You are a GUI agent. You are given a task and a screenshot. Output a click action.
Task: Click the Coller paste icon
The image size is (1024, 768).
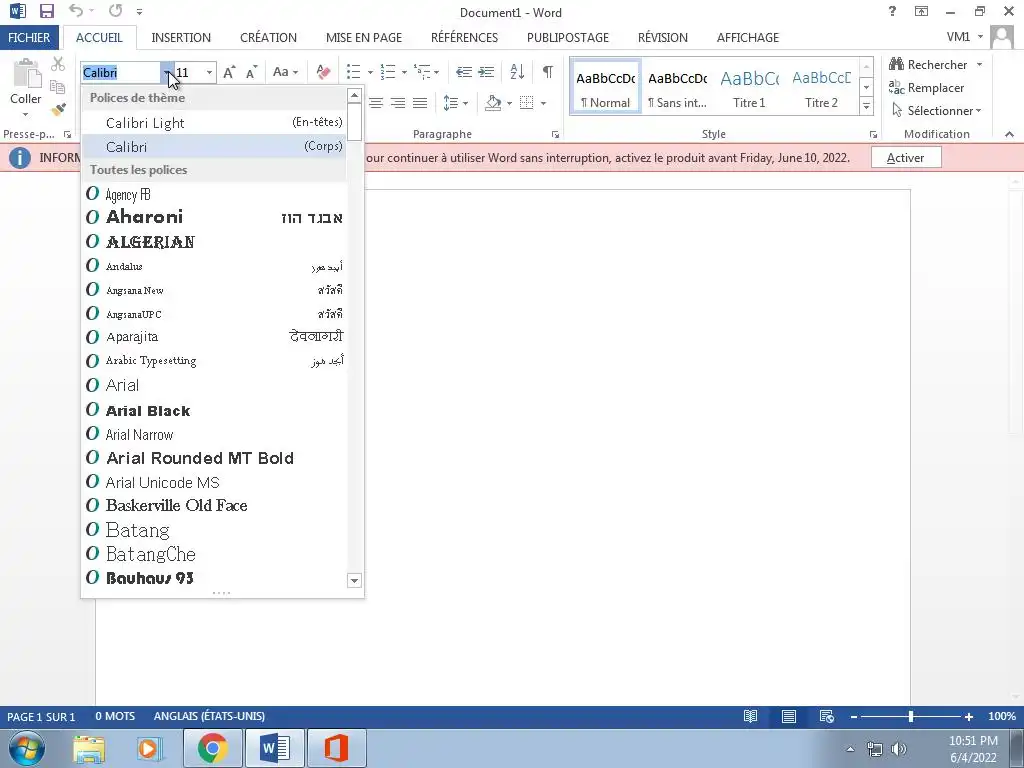(26, 74)
